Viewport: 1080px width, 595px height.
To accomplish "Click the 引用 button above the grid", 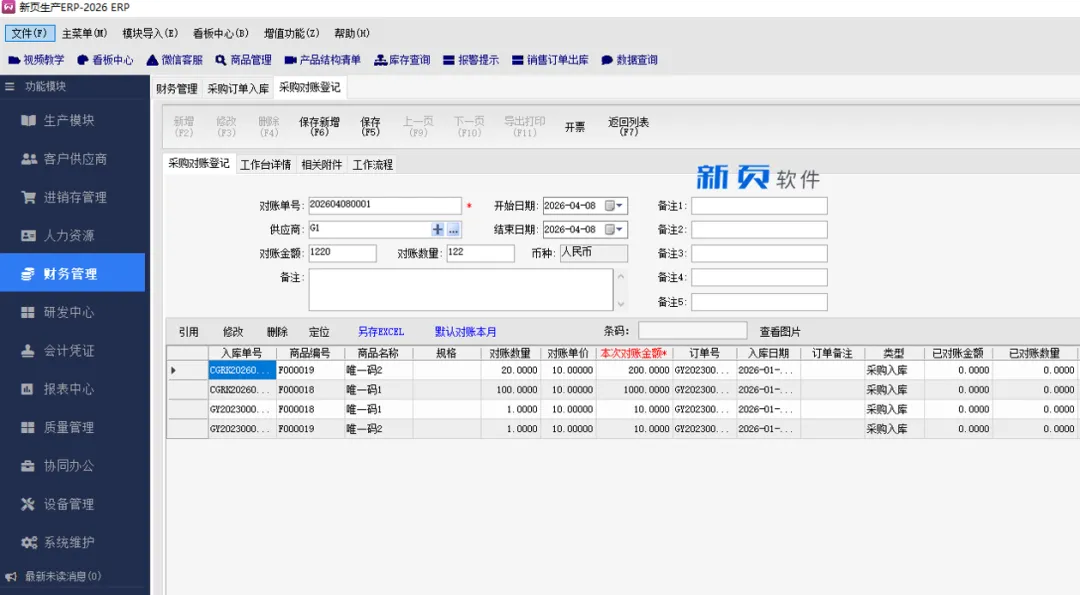I will [189, 332].
